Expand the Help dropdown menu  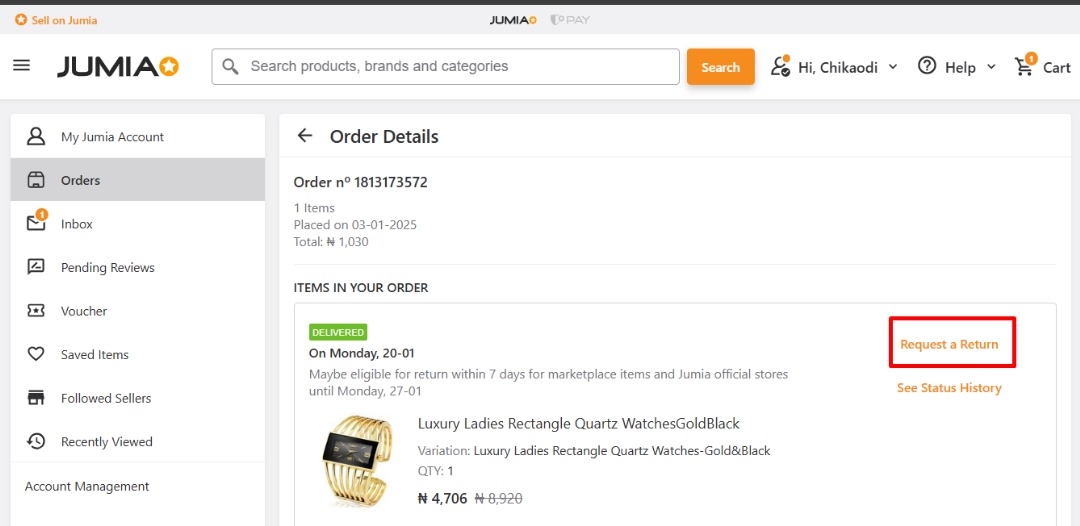(957, 67)
